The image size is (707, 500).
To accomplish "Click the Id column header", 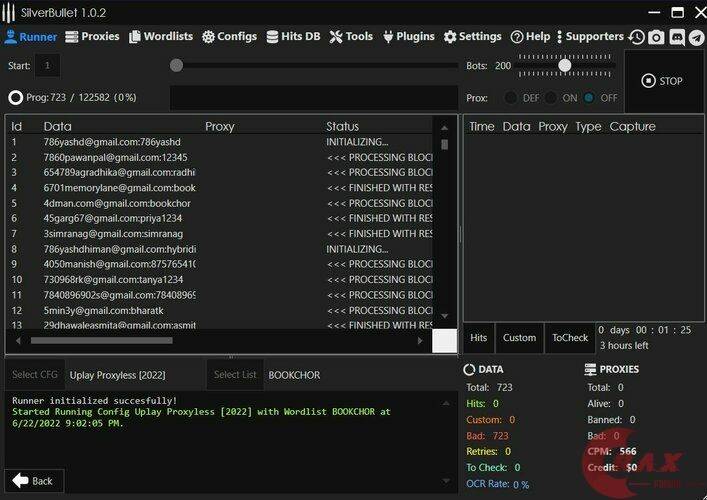I will click(17, 126).
